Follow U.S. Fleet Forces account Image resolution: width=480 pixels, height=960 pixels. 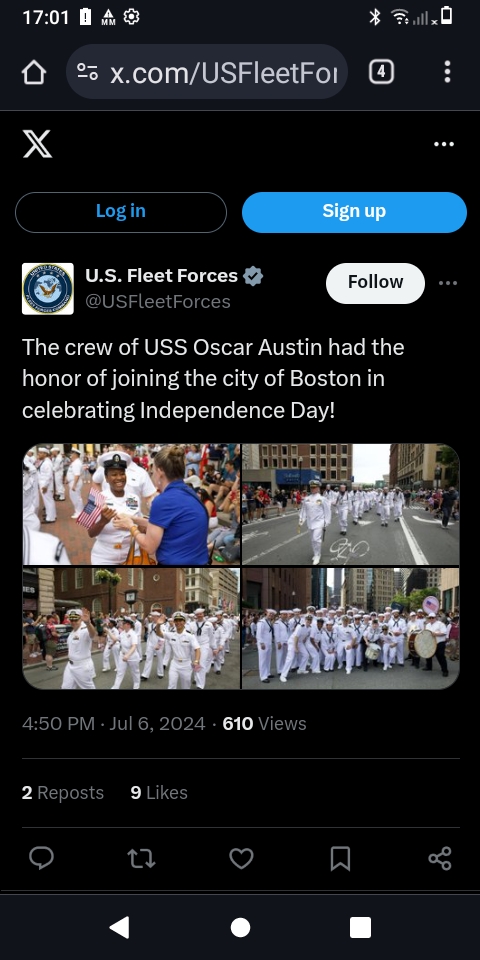point(375,283)
